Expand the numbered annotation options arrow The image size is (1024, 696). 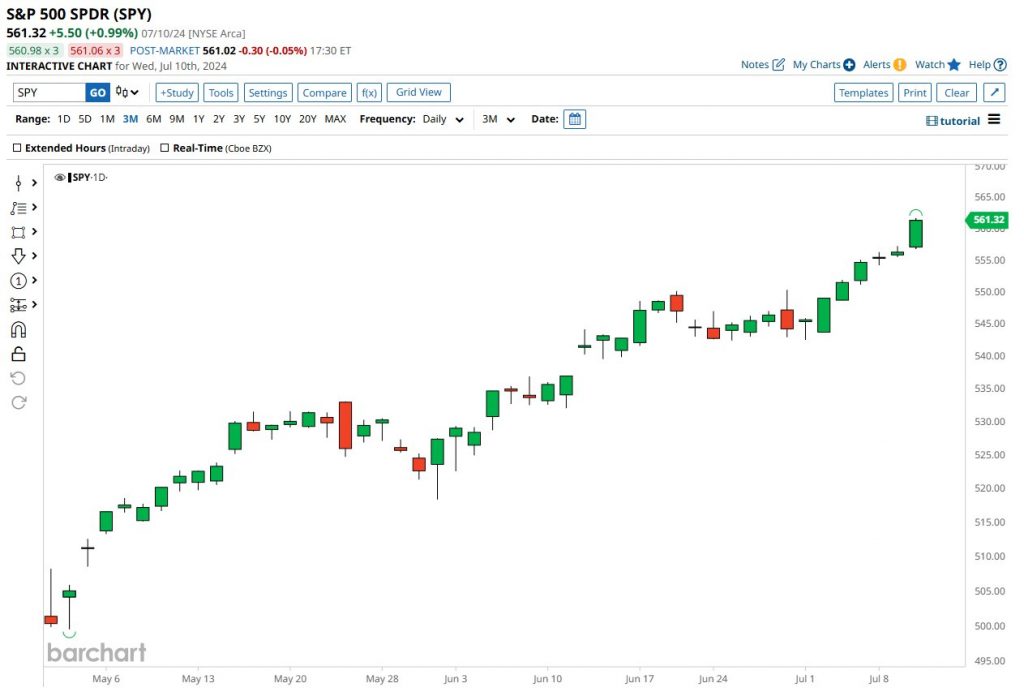35,280
